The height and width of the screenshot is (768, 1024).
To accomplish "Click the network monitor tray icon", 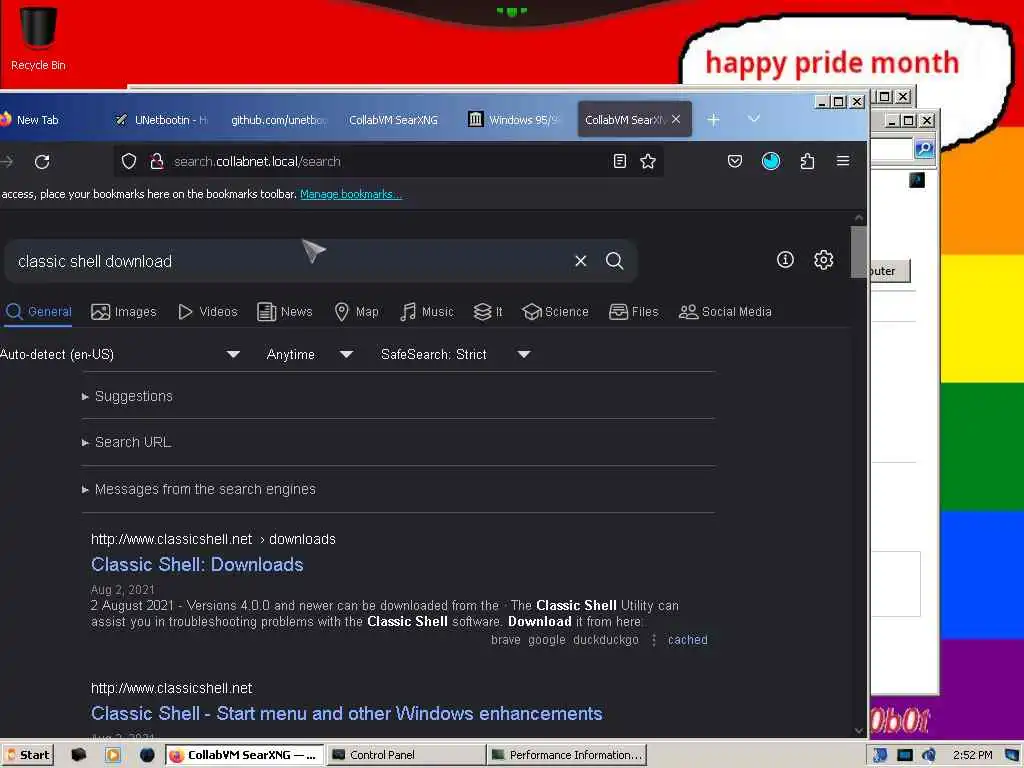I will (x=904, y=755).
